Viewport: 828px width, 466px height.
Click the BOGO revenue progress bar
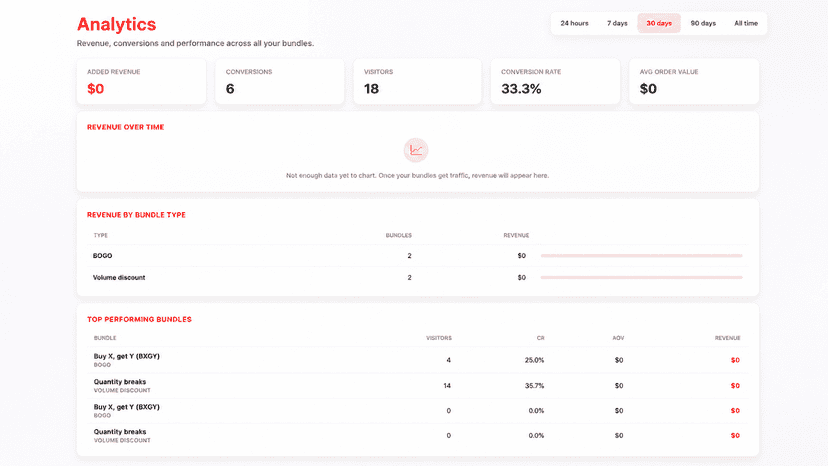pyautogui.click(x=641, y=256)
